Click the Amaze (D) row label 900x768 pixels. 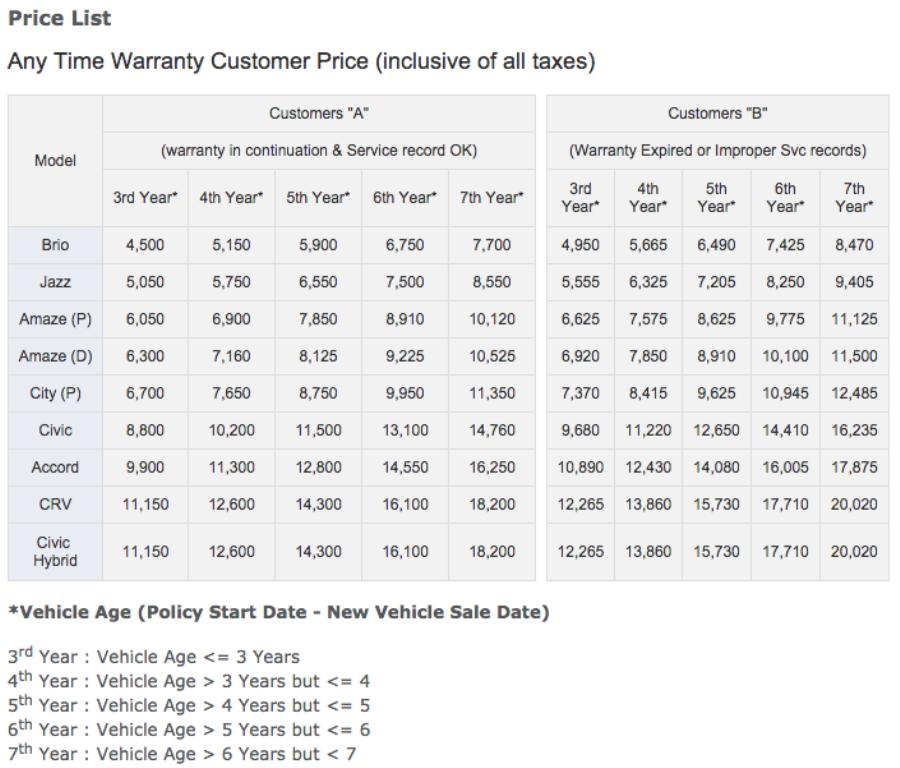55,356
